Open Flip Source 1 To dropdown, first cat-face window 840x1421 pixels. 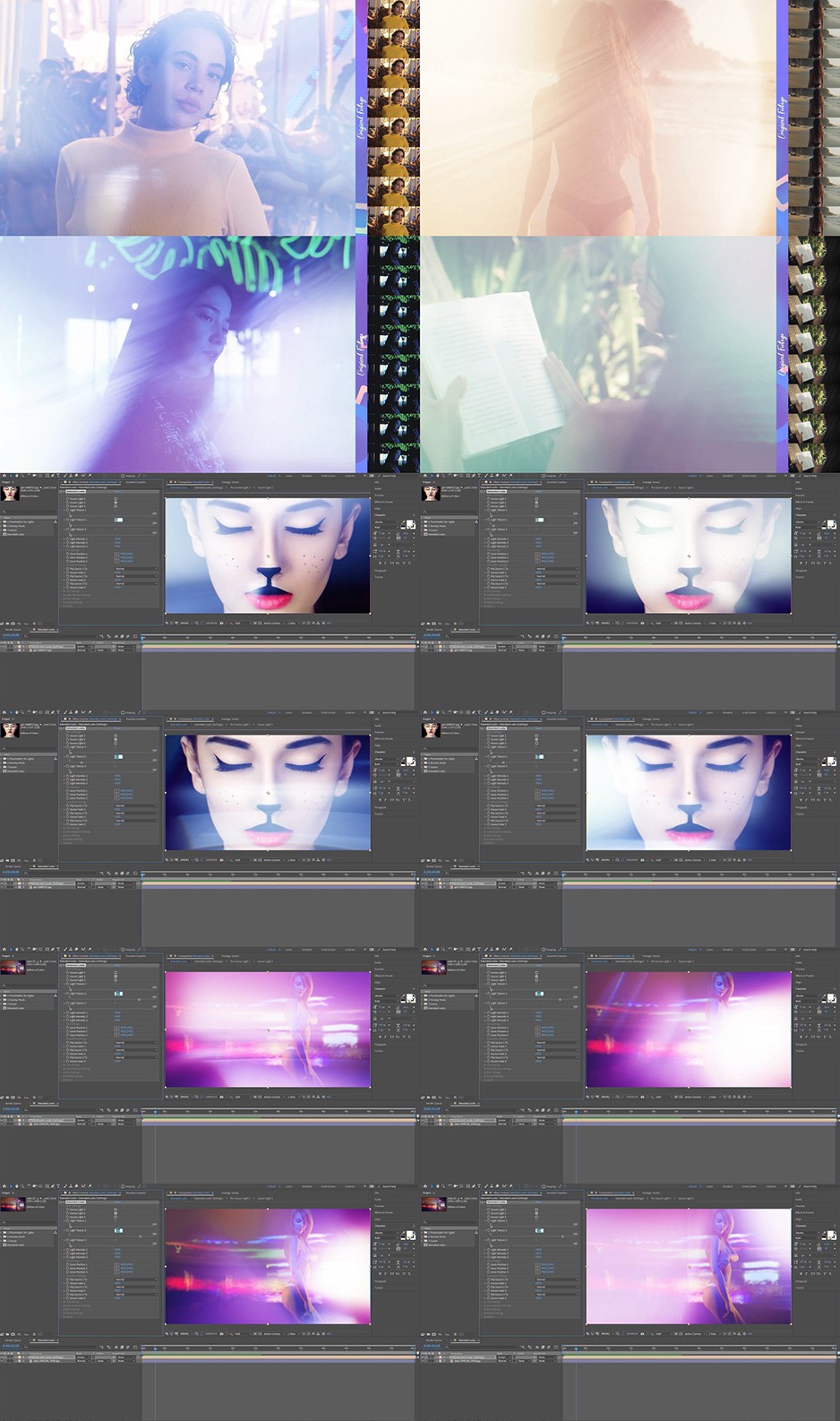click(x=136, y=569)
